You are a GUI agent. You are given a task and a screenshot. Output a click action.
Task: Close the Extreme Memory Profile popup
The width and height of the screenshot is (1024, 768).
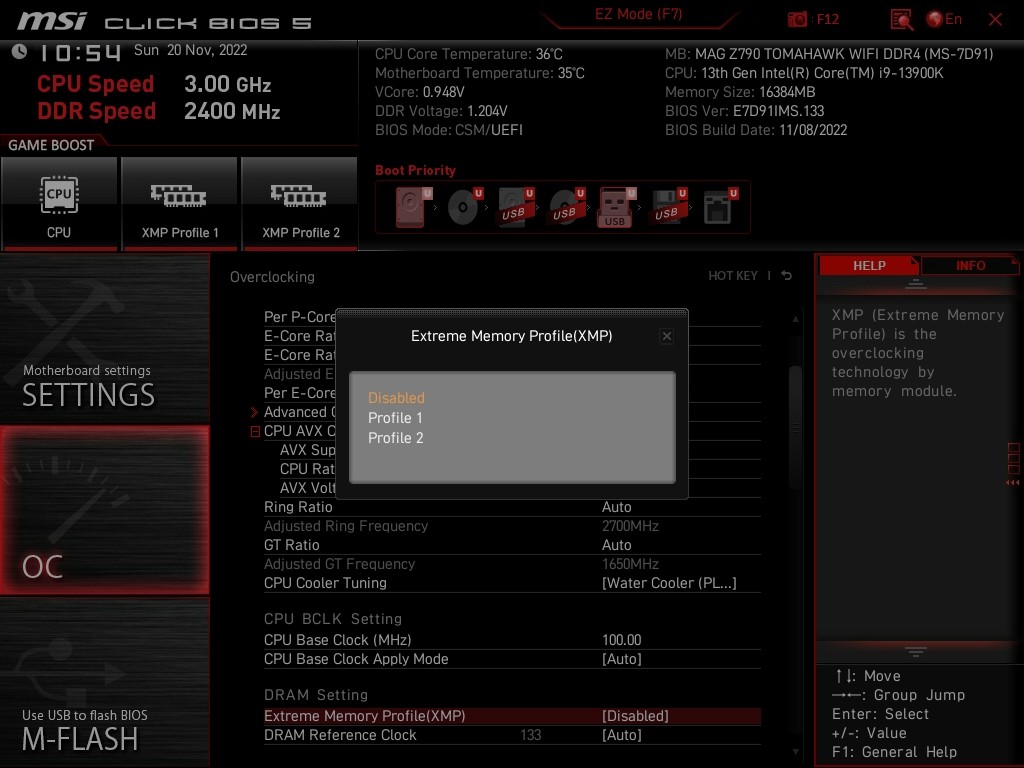(x=667, y=337)
